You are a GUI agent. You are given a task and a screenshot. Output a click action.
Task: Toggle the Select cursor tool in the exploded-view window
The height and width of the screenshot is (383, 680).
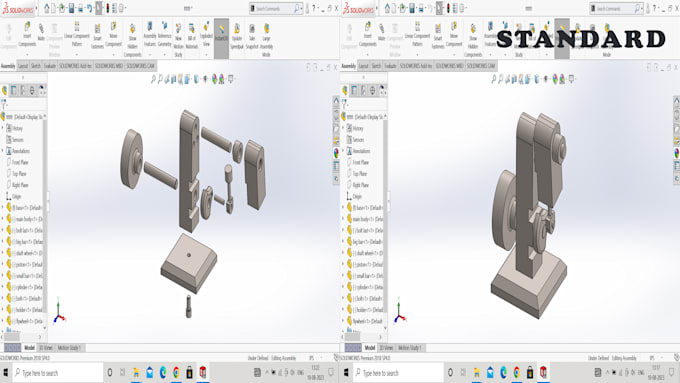coord(99,8)
